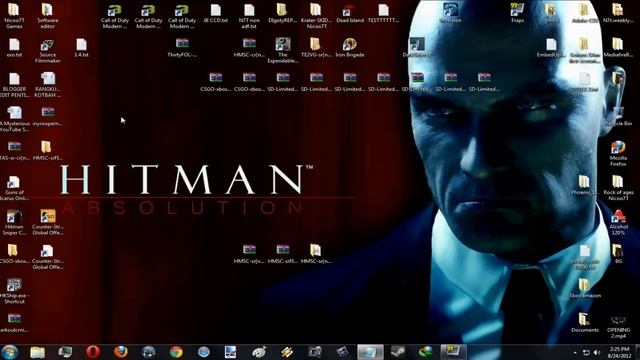Select the Rock of ages Nicoo7T folder
Screen dimensions: 640x360
point(618,188)
